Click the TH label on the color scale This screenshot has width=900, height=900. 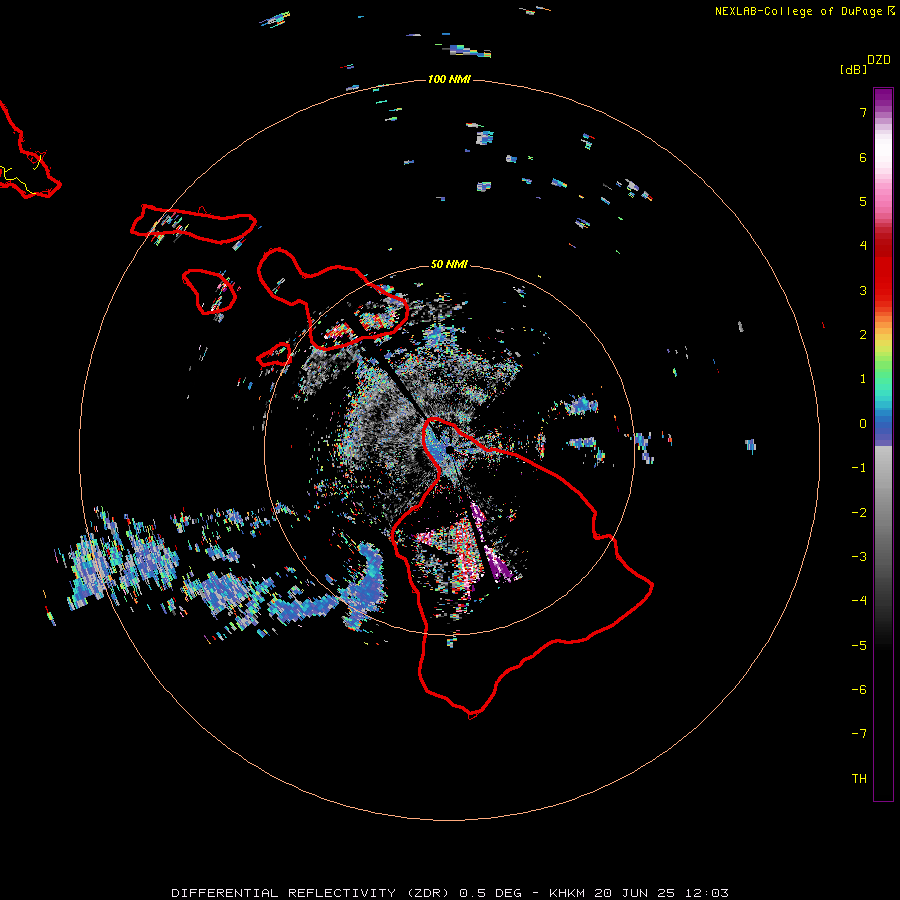click(x=859, y=779)
